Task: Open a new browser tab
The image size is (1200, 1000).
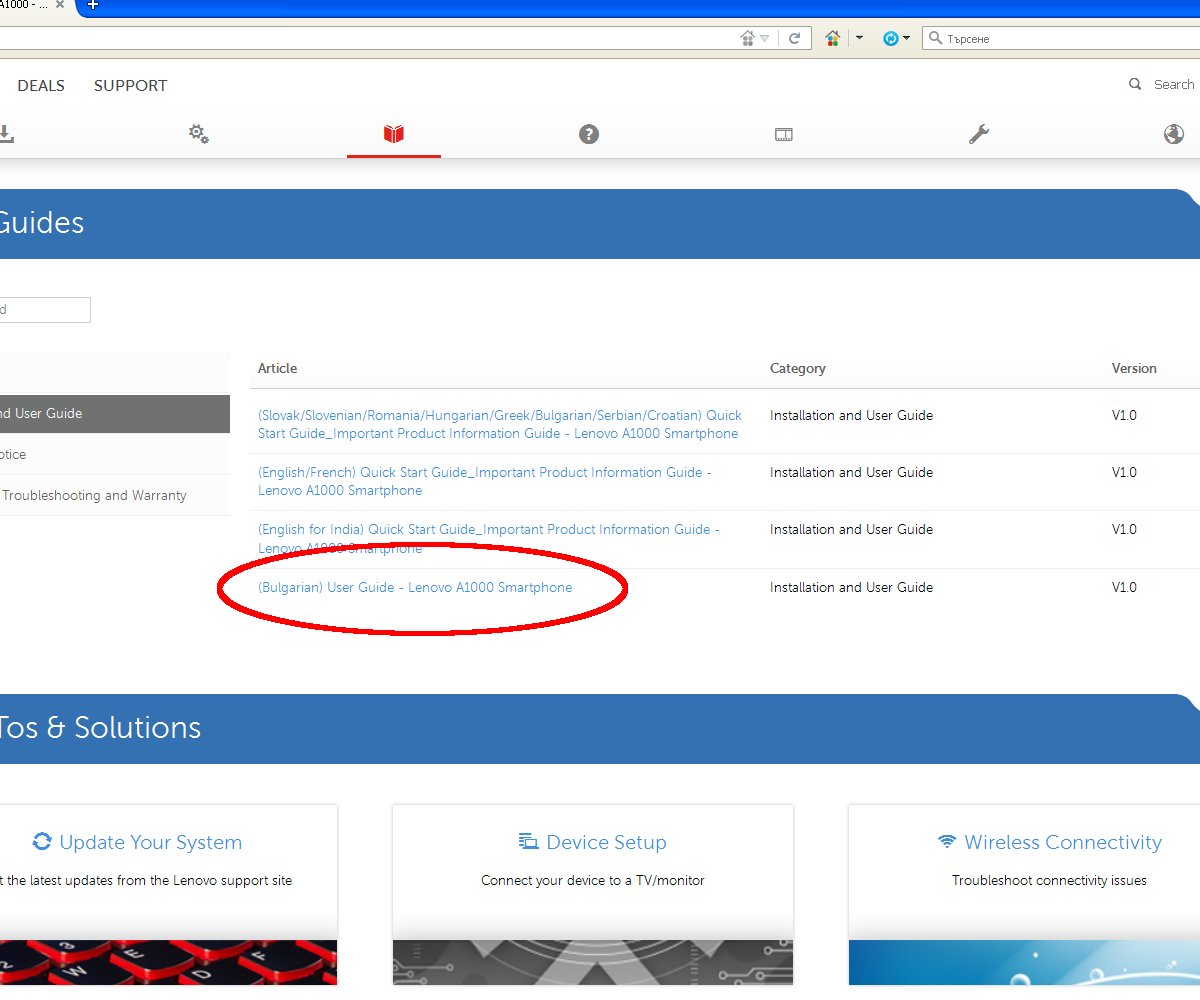Action: pos(93,5)
